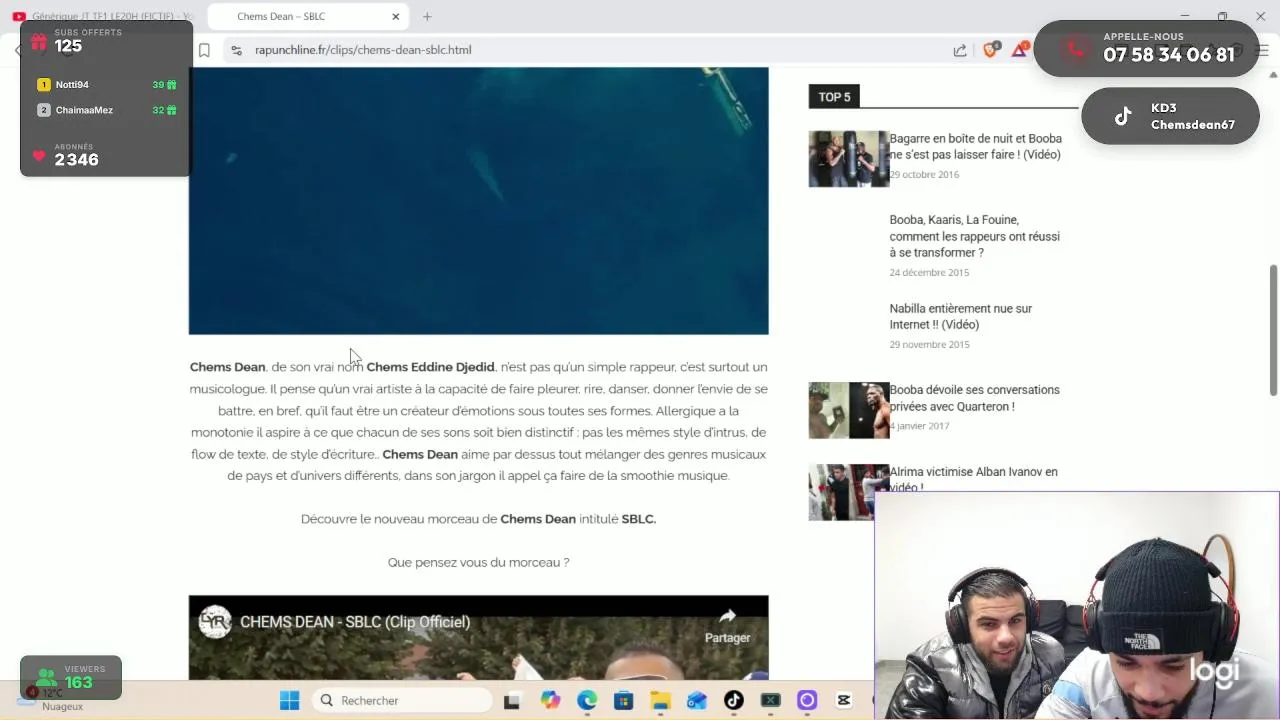Click bold name Chems Eddine Djedid in article
Screen dimensions: 1280x720
tap(430, 367)
